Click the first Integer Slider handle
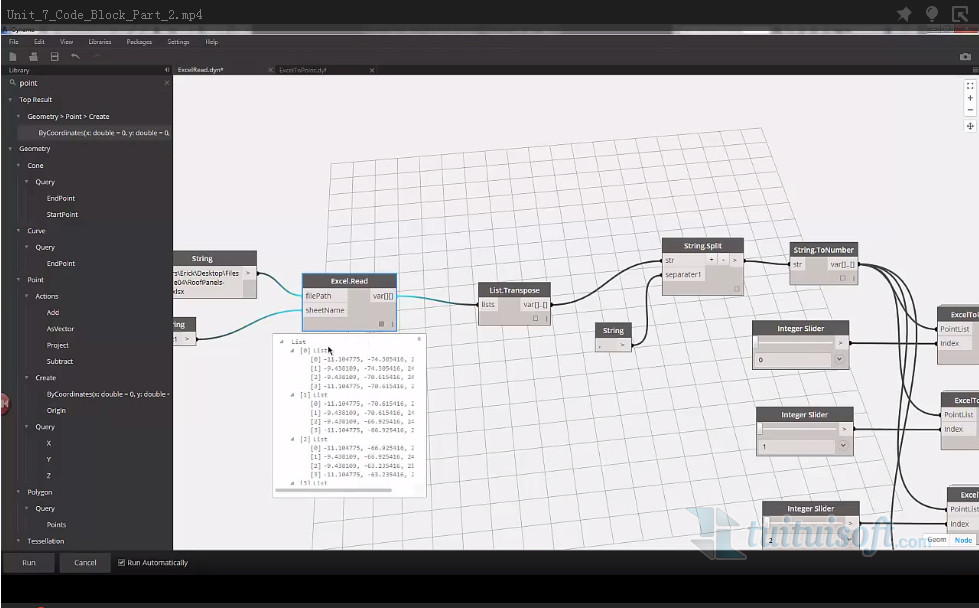This screenshot has height=608, width=979. tap(760, 342)
